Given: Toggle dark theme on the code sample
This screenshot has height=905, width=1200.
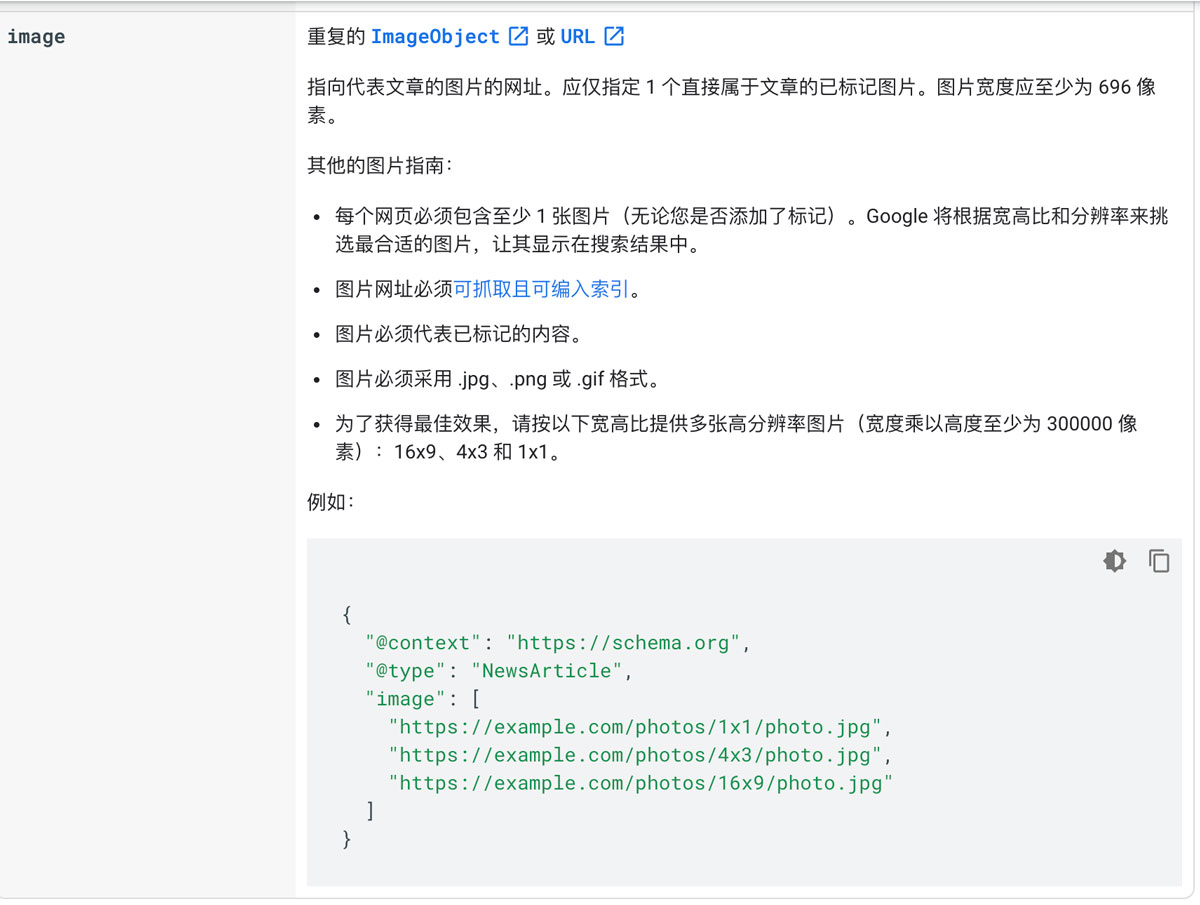Looking at the screenshot, I should (1114, 561).
